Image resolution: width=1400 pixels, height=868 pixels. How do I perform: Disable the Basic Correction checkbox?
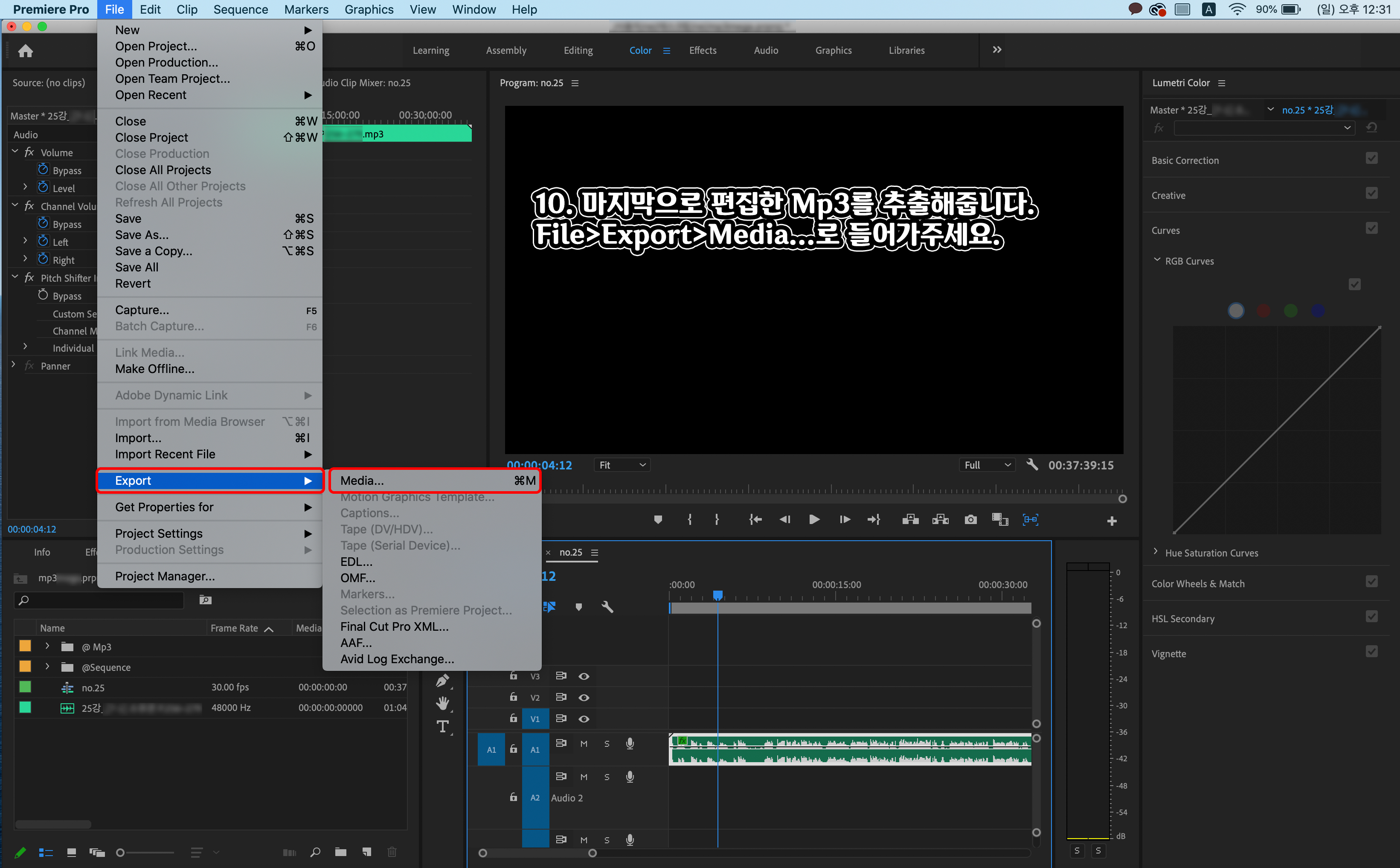point(1371,158)
